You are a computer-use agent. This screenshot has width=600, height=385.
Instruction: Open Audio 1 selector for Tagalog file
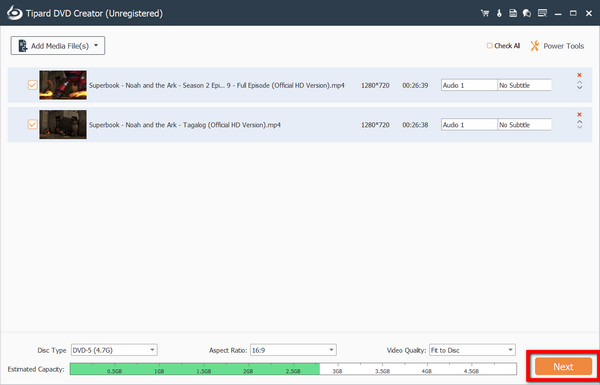pyautogui.click(x=469, y=125)
